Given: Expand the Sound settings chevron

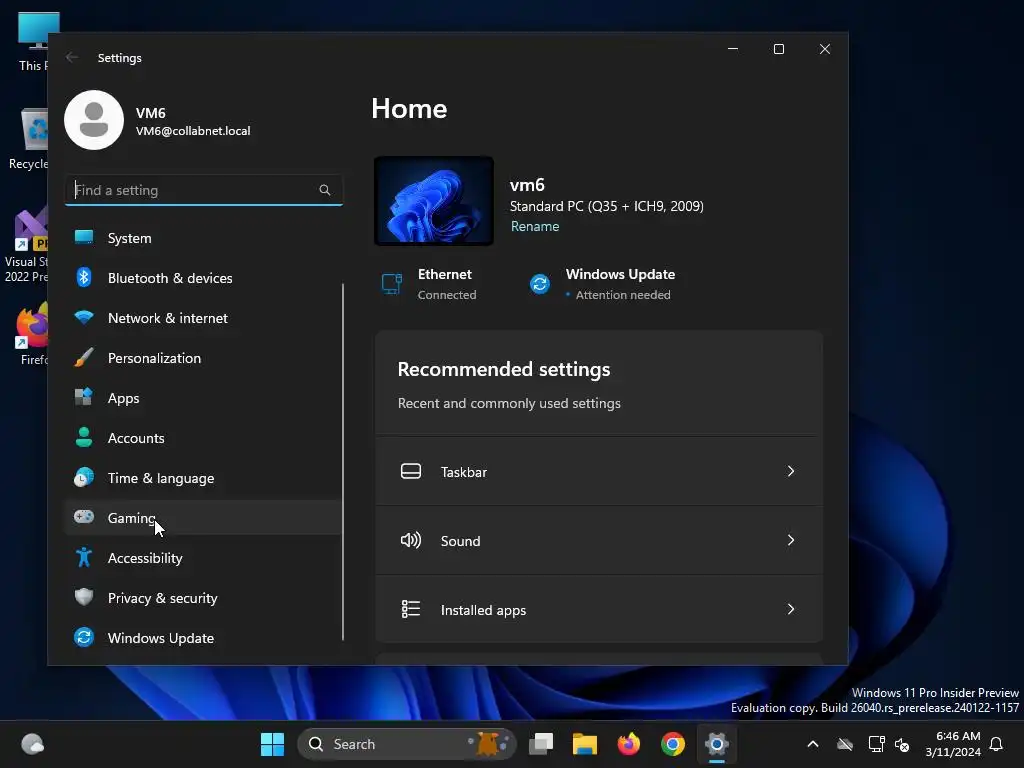Looking at the screenshot, I should click(791, 540).
